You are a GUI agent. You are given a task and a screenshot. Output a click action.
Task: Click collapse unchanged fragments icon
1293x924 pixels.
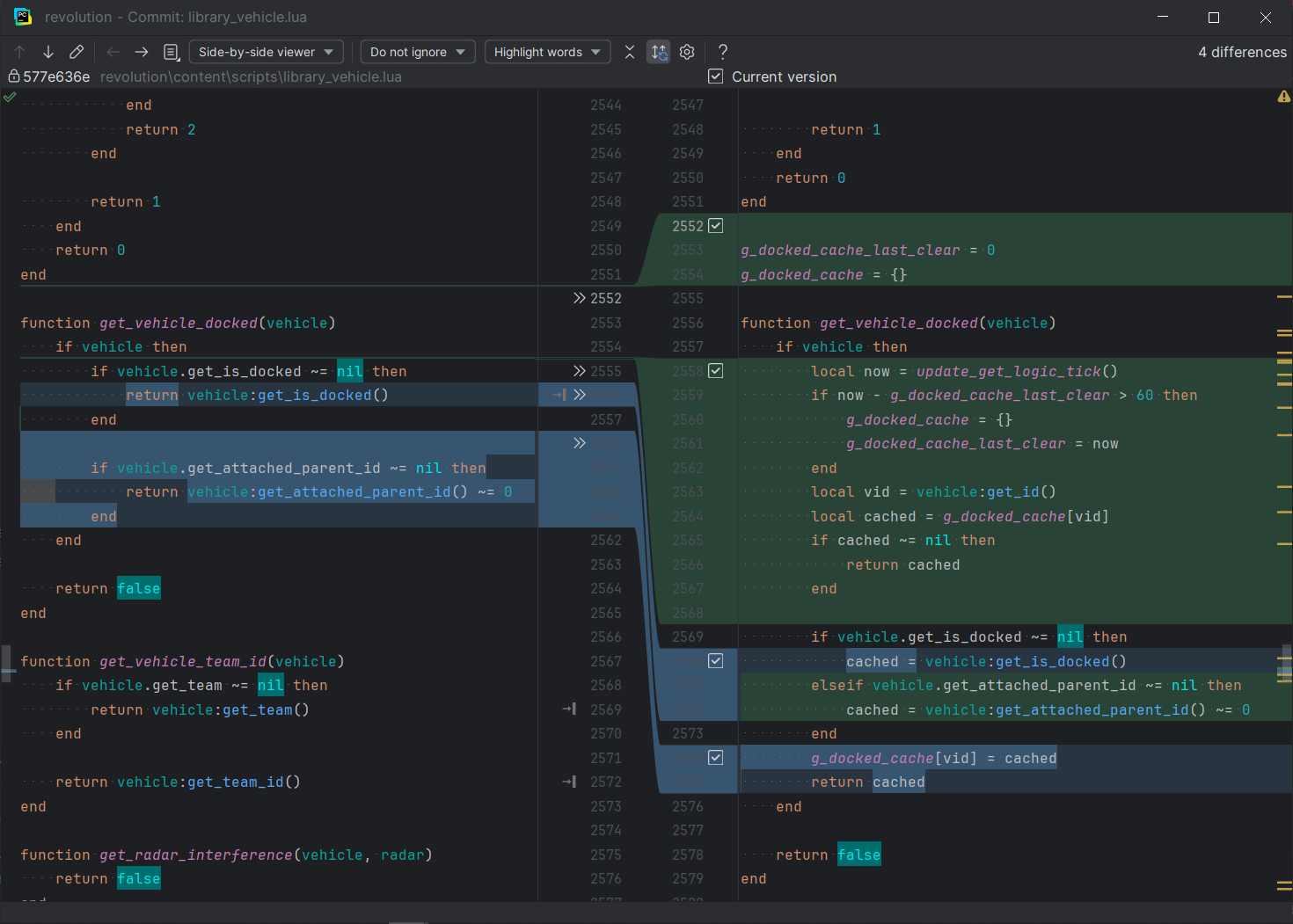click(630, 52)
